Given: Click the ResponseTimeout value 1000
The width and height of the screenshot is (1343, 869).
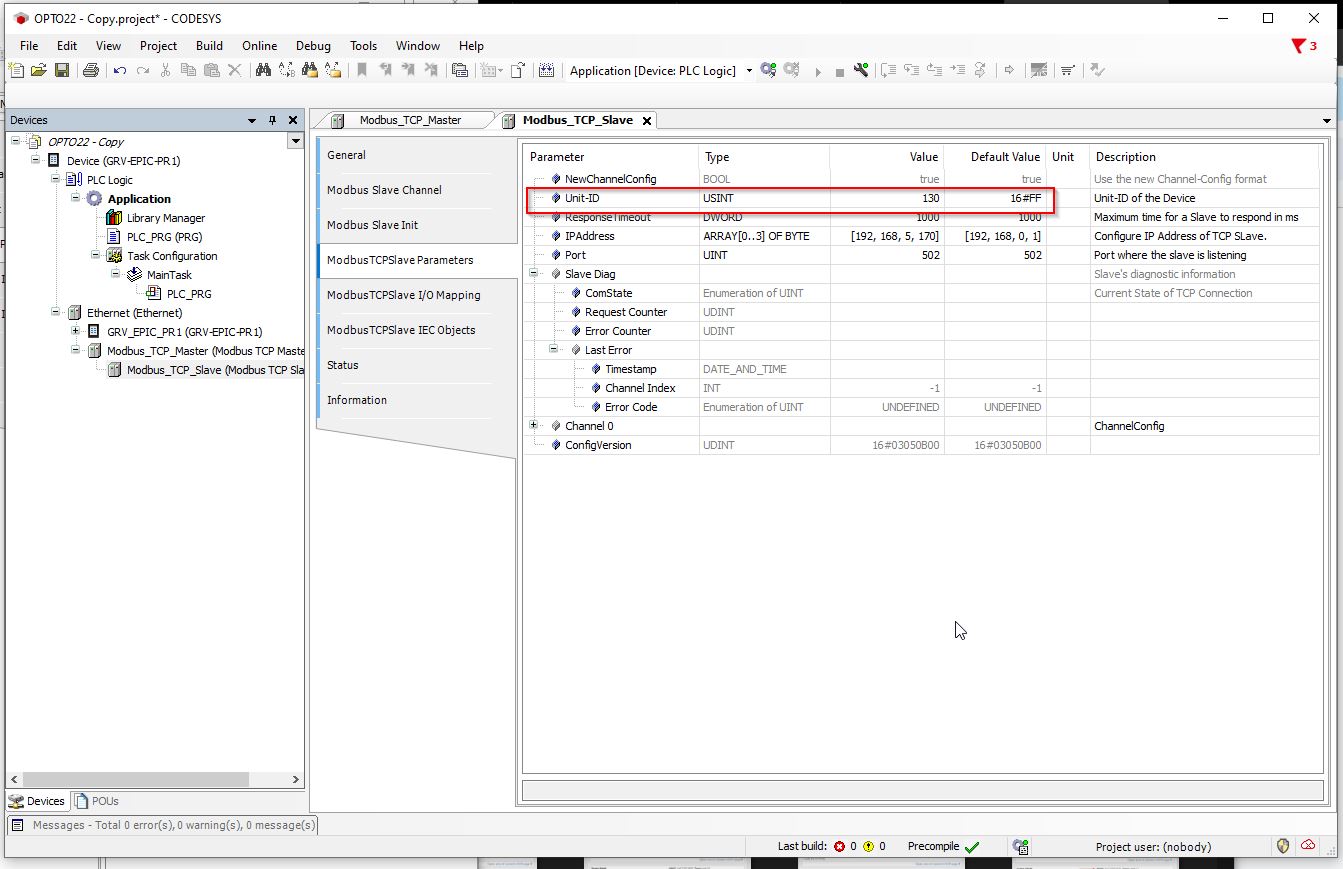Looking at the screenshot, I should coord(886,217).
